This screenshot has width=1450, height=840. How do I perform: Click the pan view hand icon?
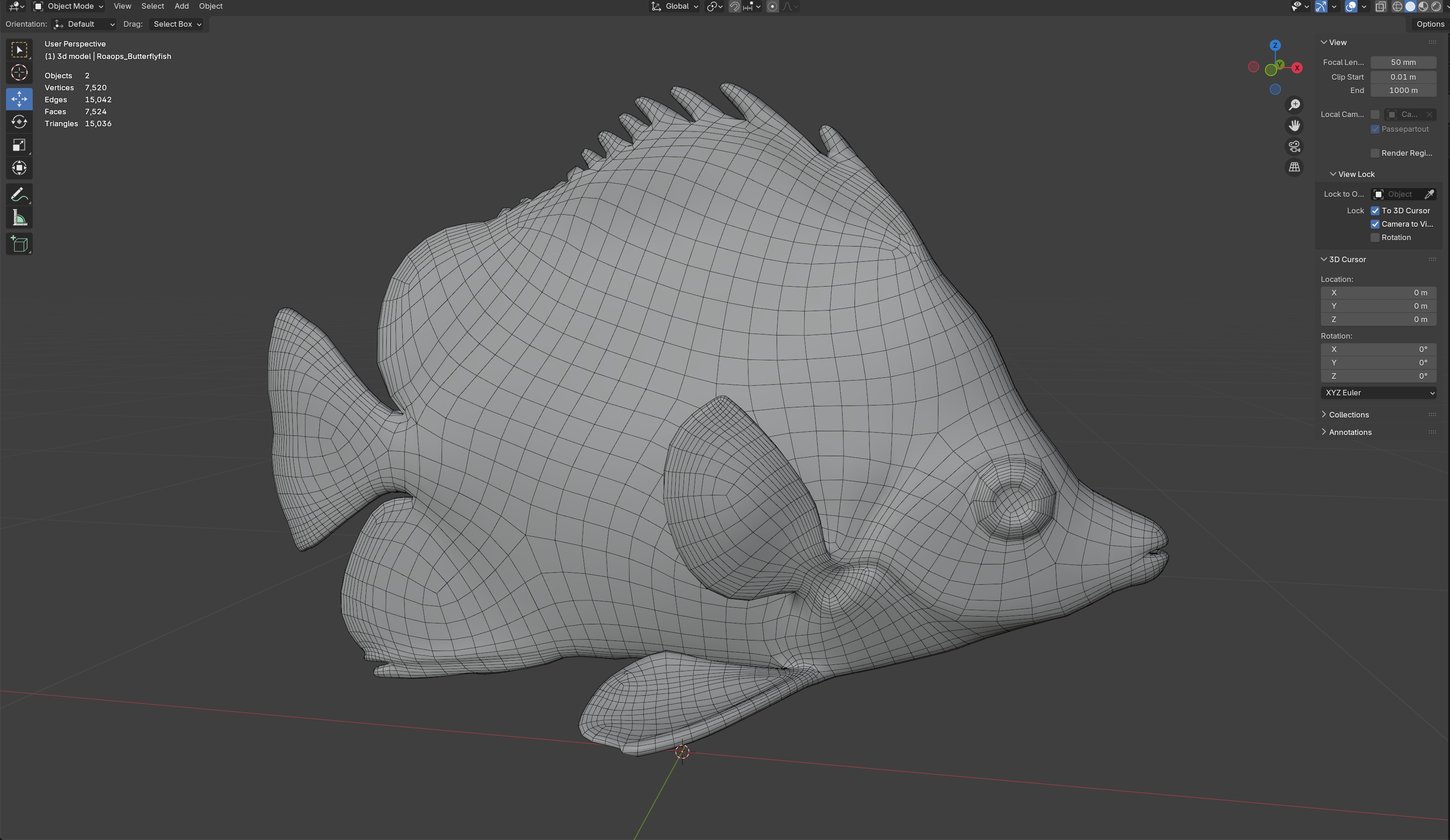(x=1294, y=125)
